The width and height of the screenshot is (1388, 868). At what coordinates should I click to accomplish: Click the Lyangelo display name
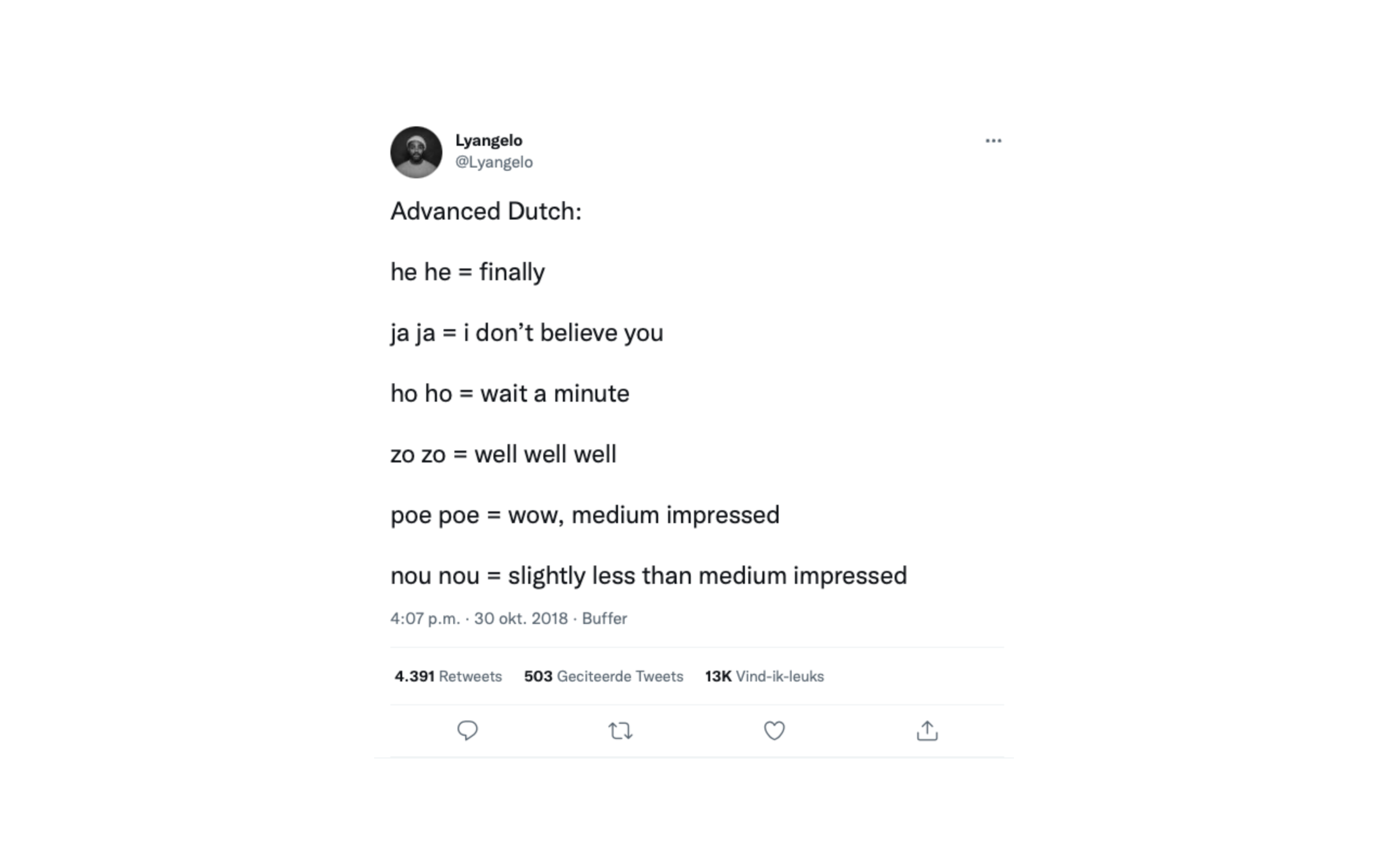(489, 140)
